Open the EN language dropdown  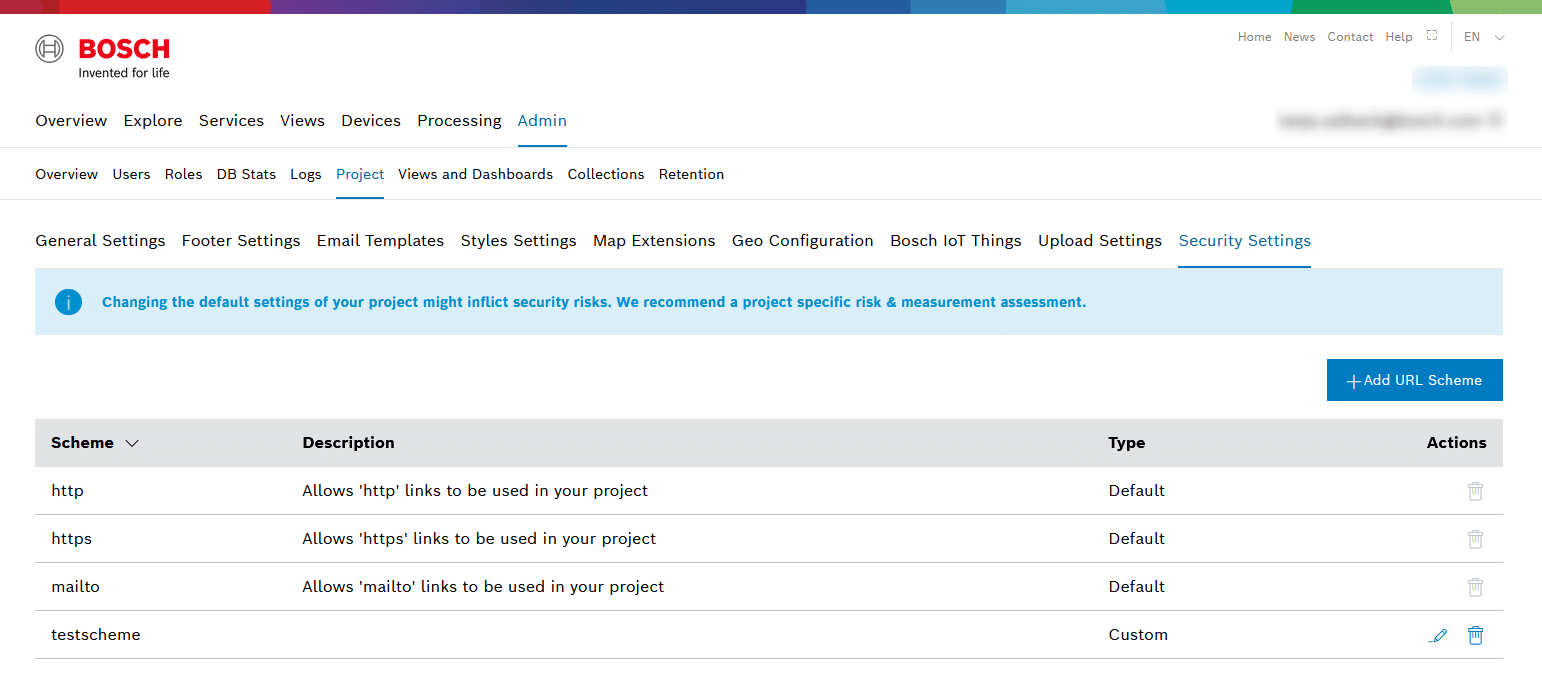pyautogui.click(x=1484, y=37)
